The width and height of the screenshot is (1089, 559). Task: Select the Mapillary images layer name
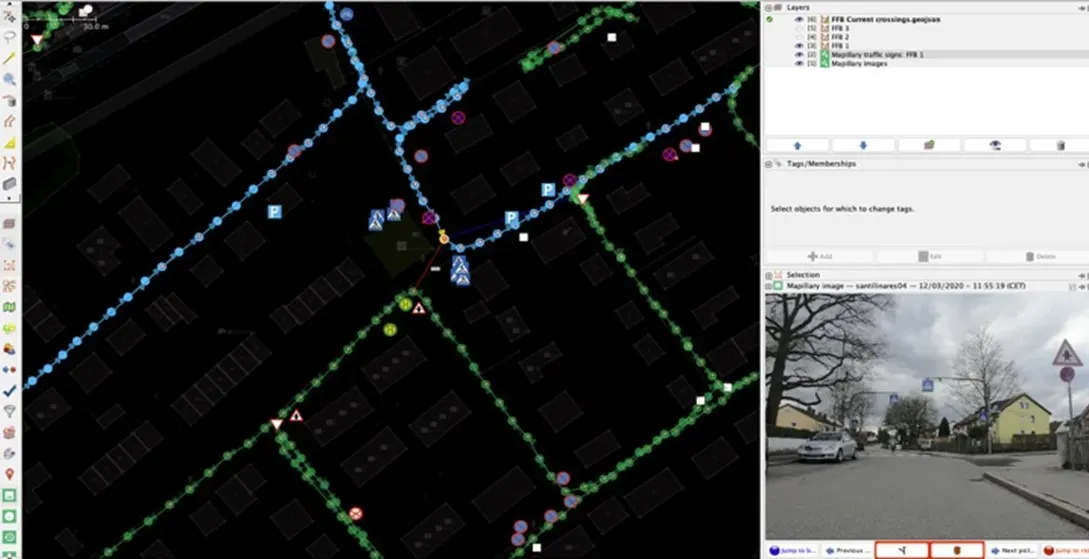(x=859, y=63)
